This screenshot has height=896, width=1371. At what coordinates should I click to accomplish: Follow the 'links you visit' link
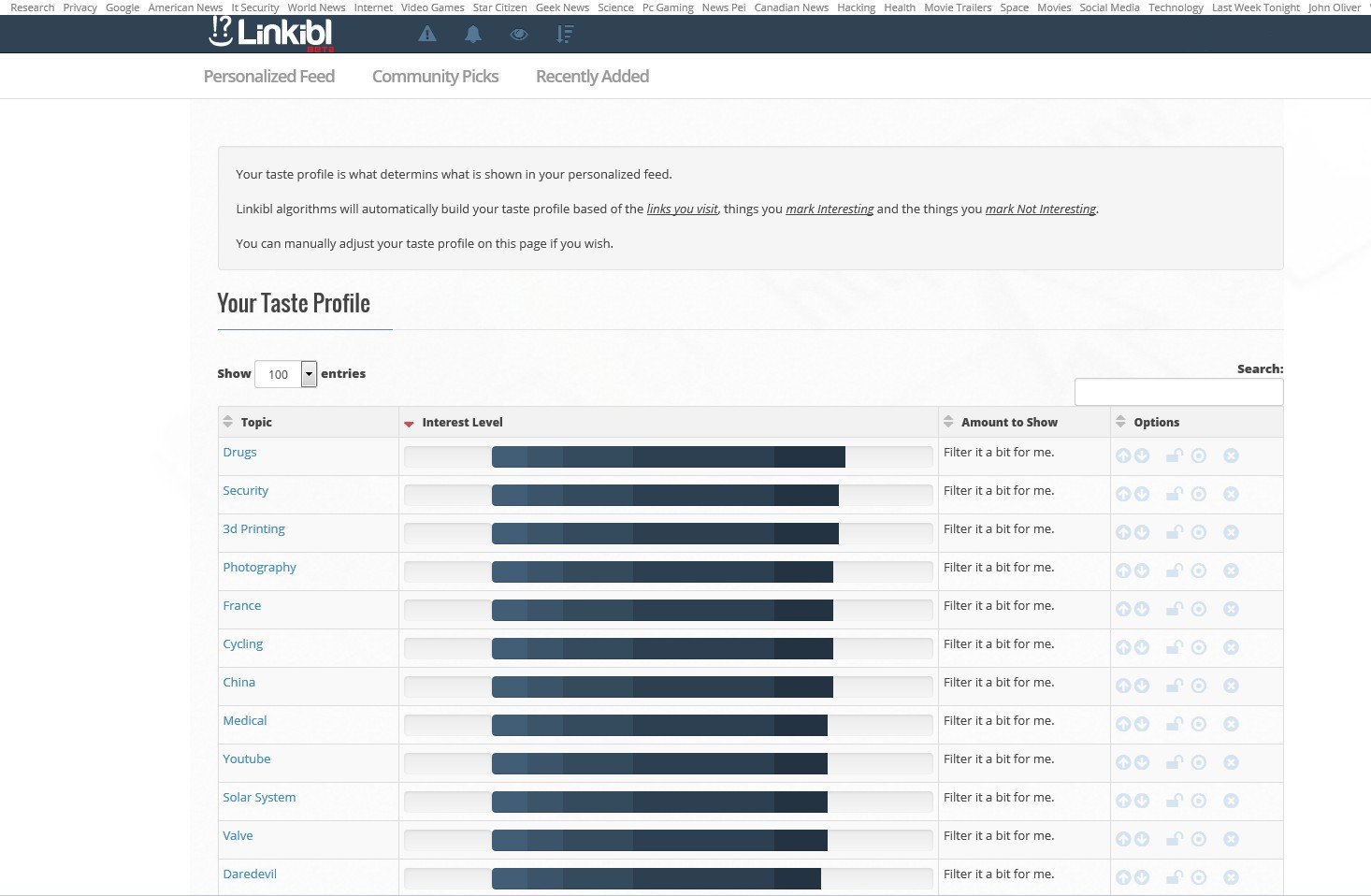tap(683, 209)
